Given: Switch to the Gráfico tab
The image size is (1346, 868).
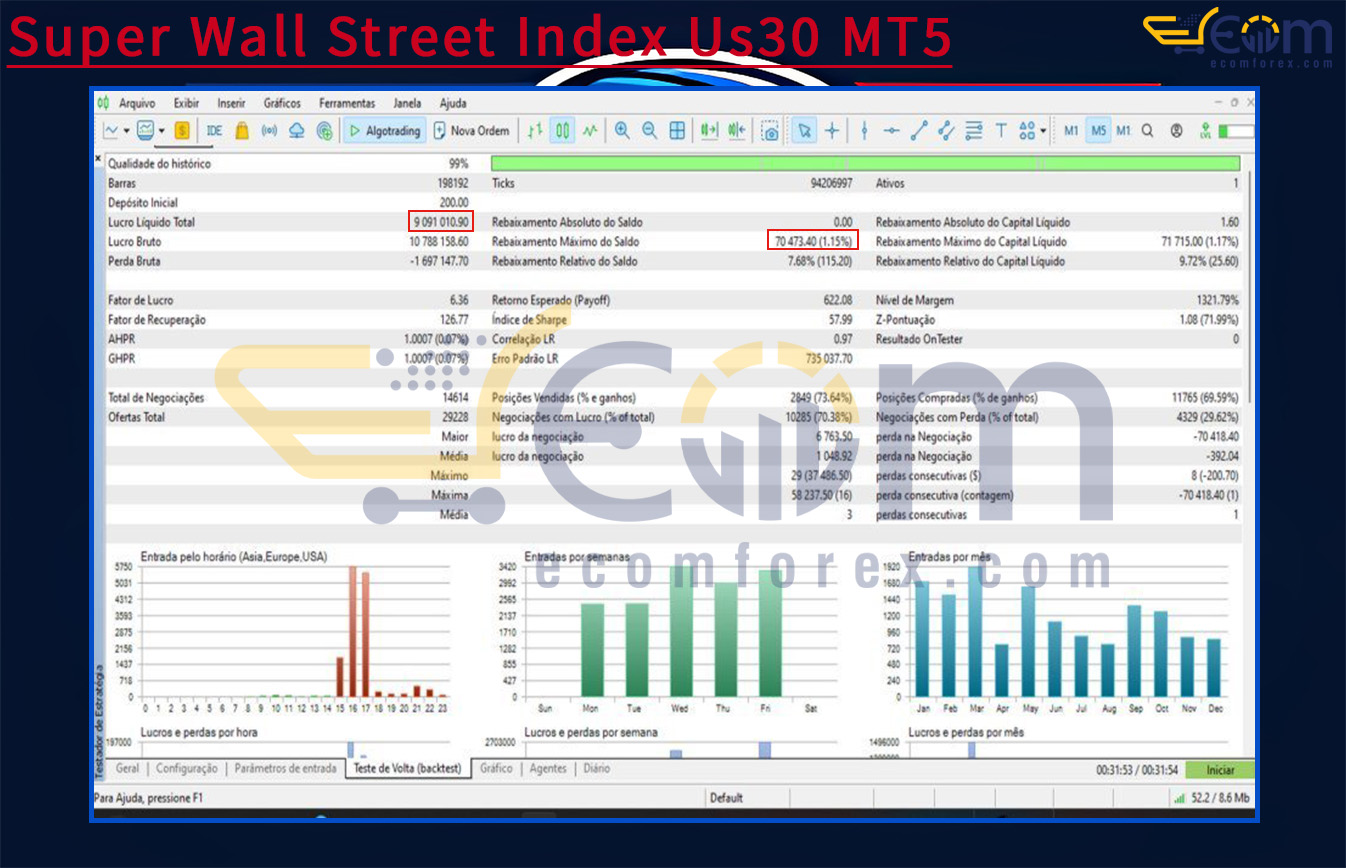Looking at the screenshot, I should (x=496, y=769).
